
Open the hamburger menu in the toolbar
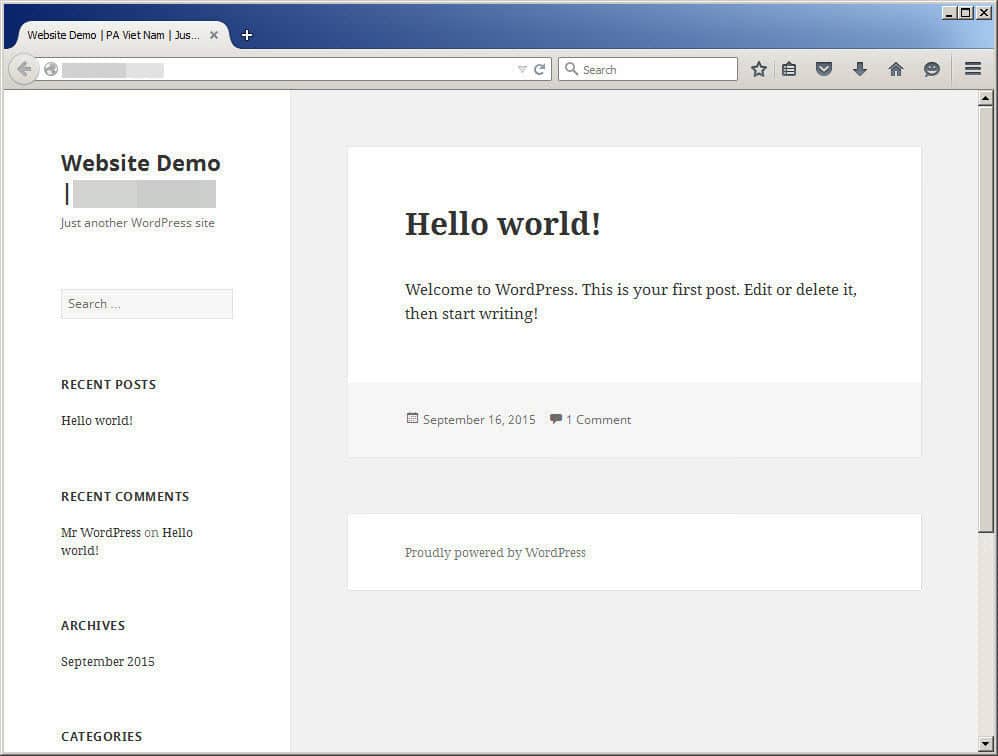[972, 69]
